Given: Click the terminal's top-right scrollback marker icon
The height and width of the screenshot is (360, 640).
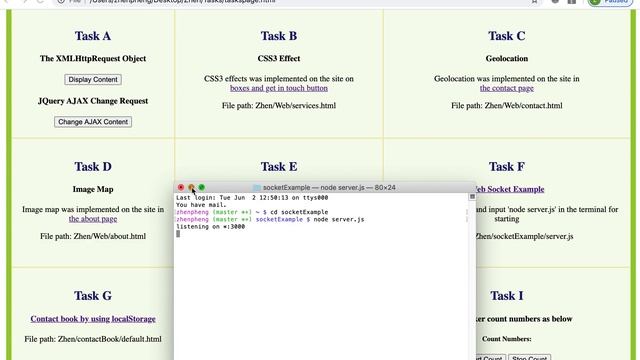Looking at the screenshot, I should point(472,197).
